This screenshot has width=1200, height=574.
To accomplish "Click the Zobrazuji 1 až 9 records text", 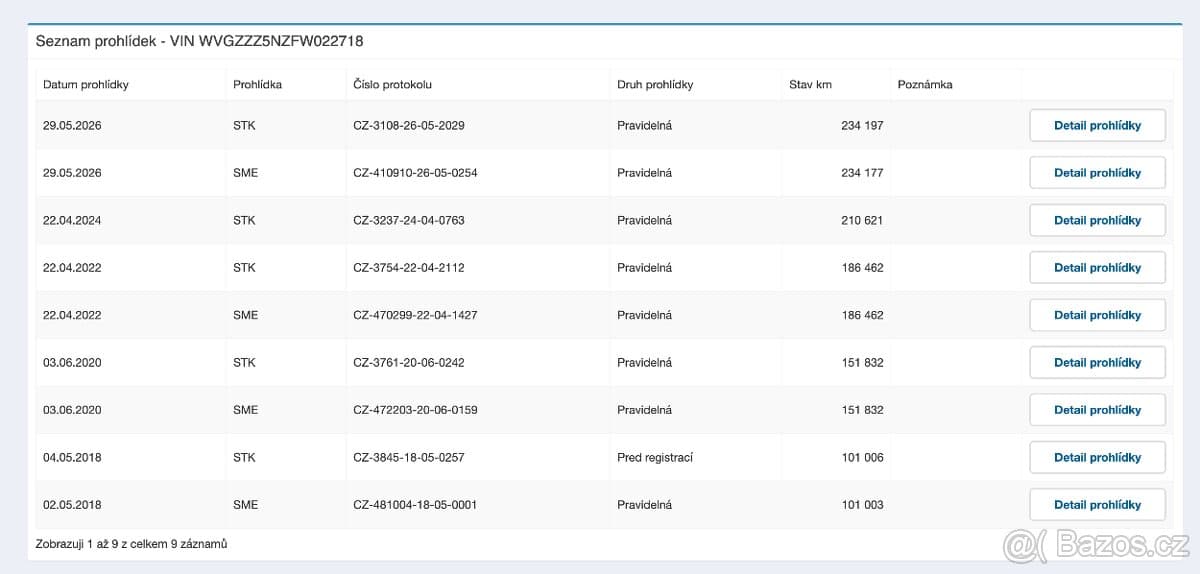I will click(131, 544).
